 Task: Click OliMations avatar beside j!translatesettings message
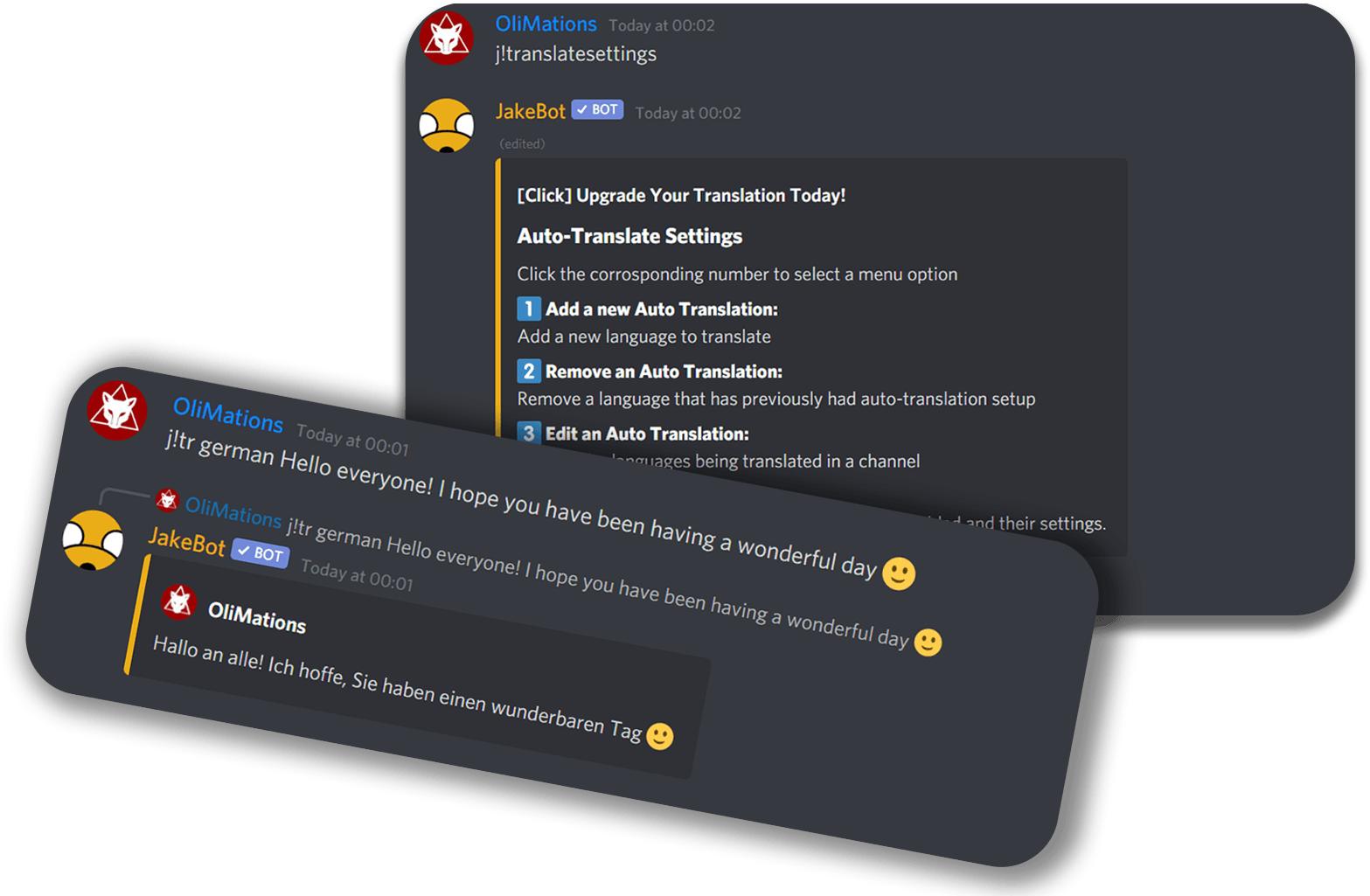[446, 38]
